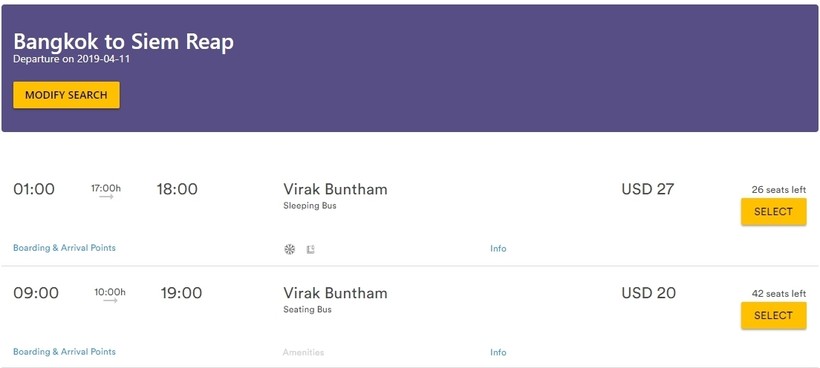Click the seat amenity icon beside the snowflake
Screen dimensions: 820x368
tap(311, 249)
